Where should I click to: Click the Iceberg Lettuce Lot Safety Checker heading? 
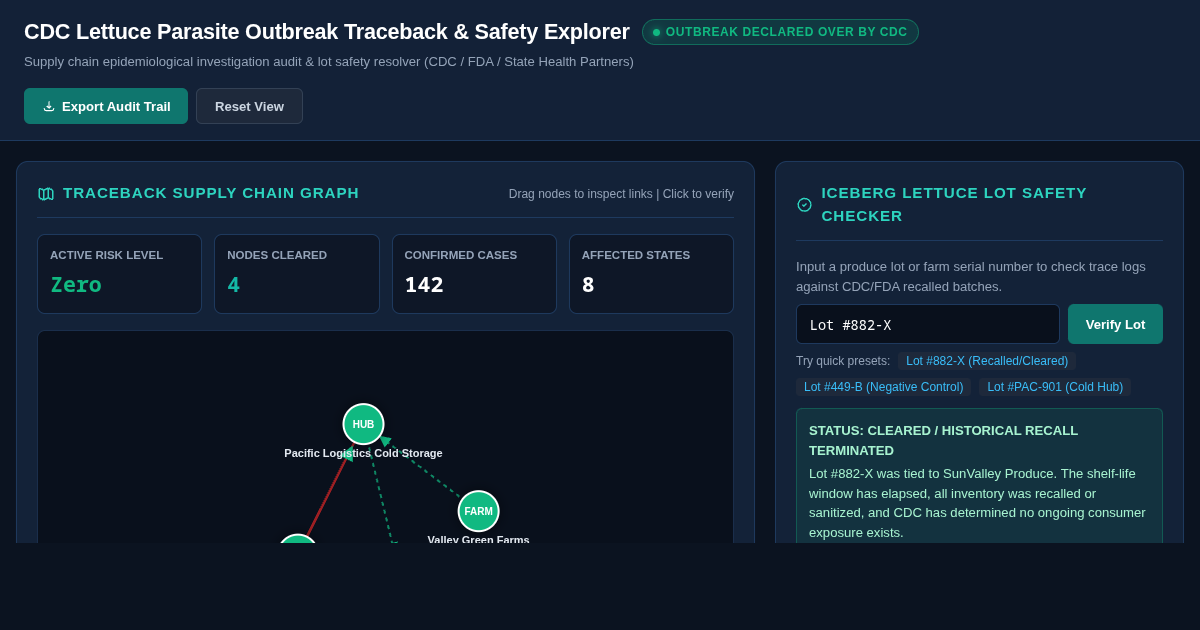click(954, 204)
